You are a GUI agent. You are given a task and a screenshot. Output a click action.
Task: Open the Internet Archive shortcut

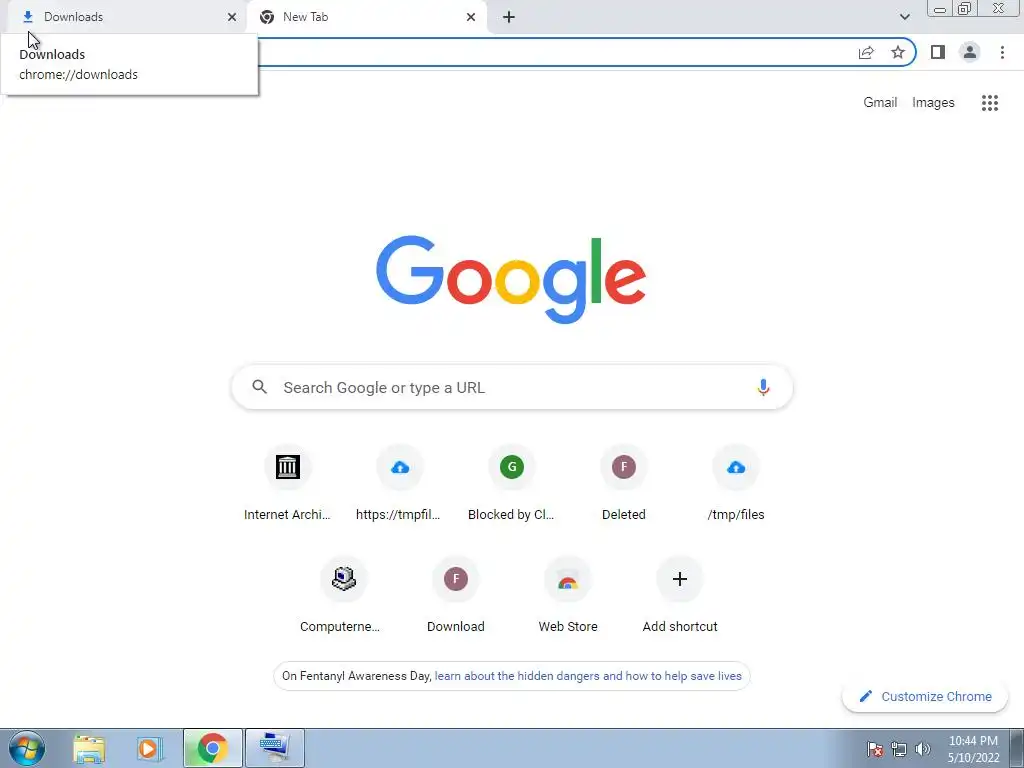pos(287,484)
